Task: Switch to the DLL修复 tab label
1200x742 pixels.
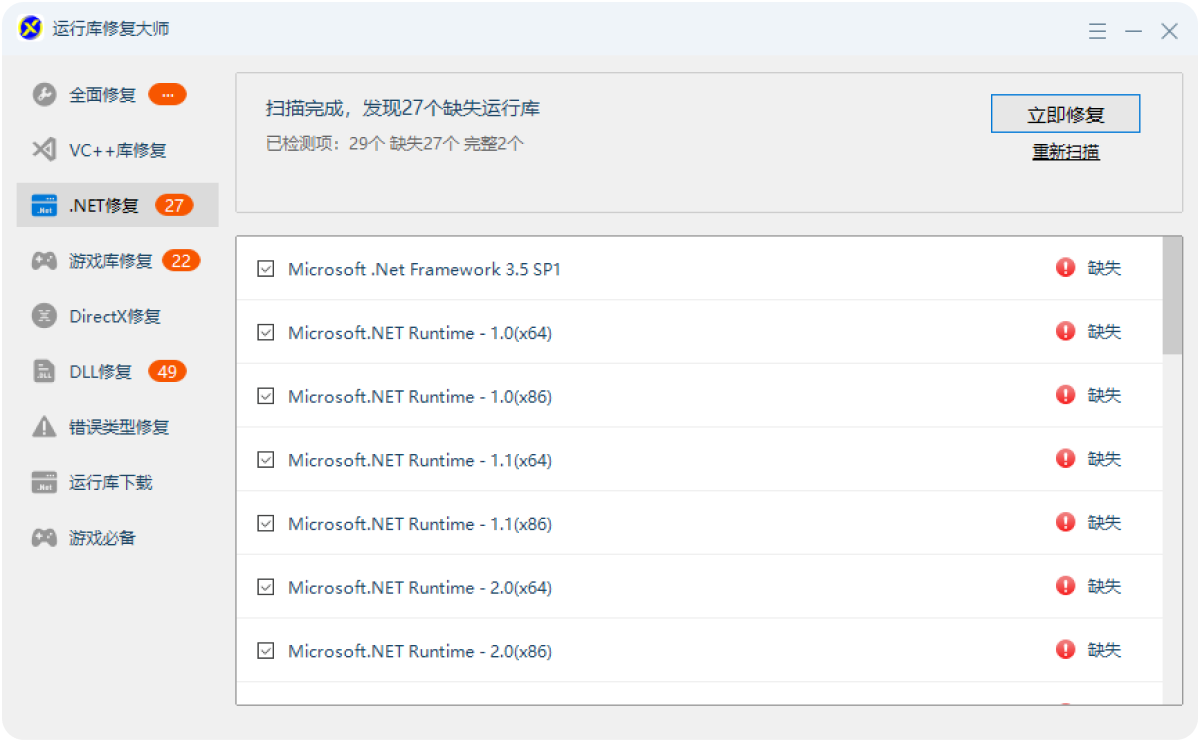Action: [100, 372]
